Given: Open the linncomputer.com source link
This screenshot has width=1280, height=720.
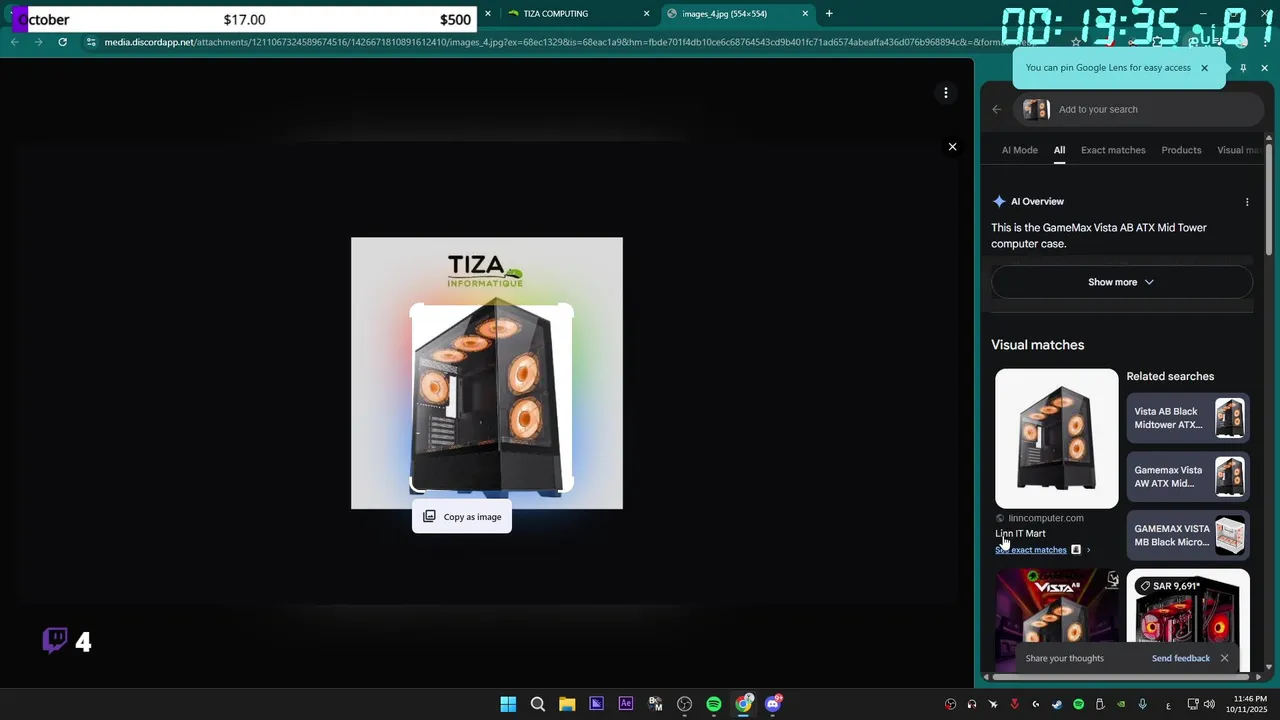Looking at the screenshot, I should pos(1045,518).
